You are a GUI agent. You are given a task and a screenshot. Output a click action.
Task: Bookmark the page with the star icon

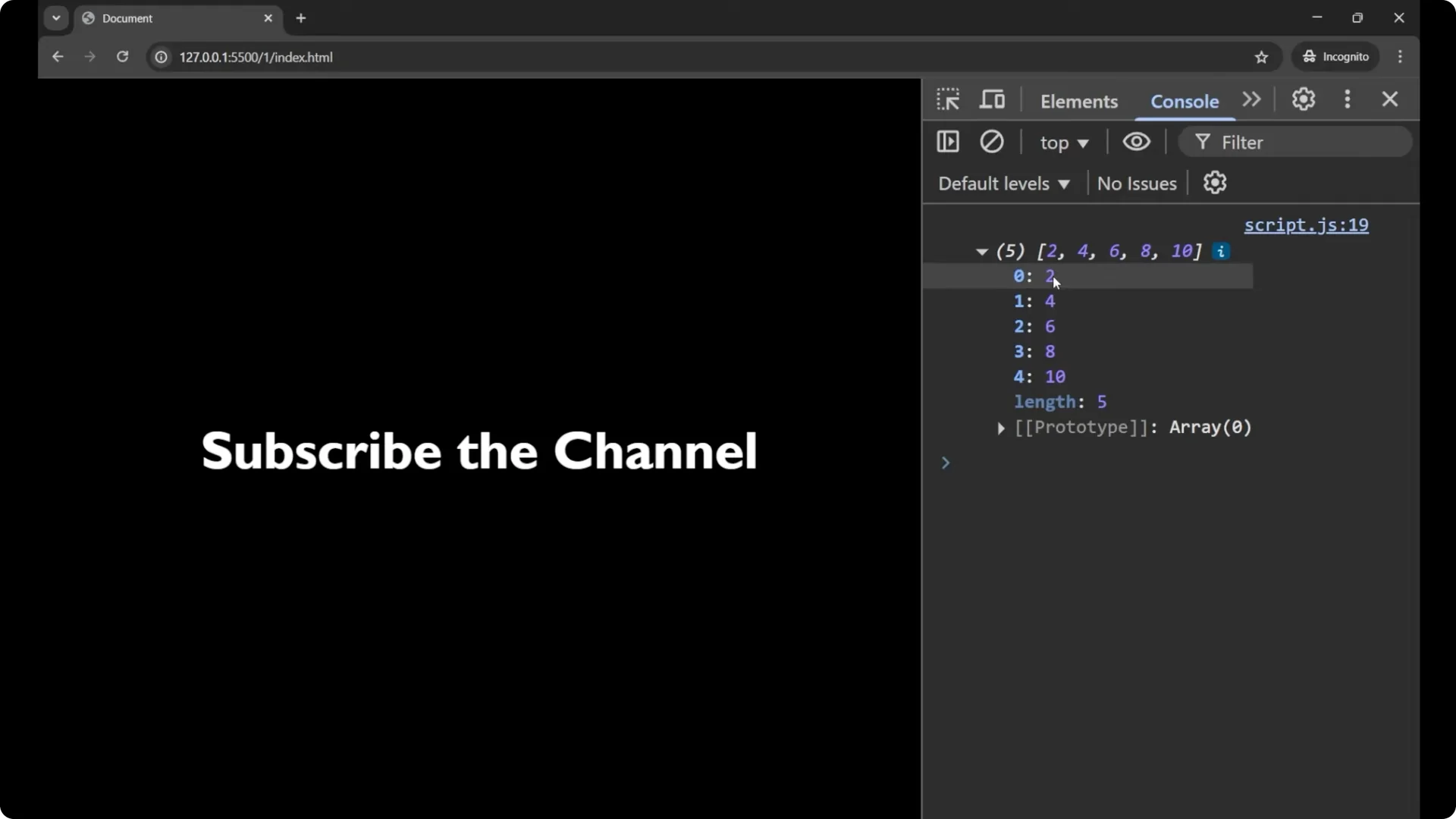tap(1262, 57)
